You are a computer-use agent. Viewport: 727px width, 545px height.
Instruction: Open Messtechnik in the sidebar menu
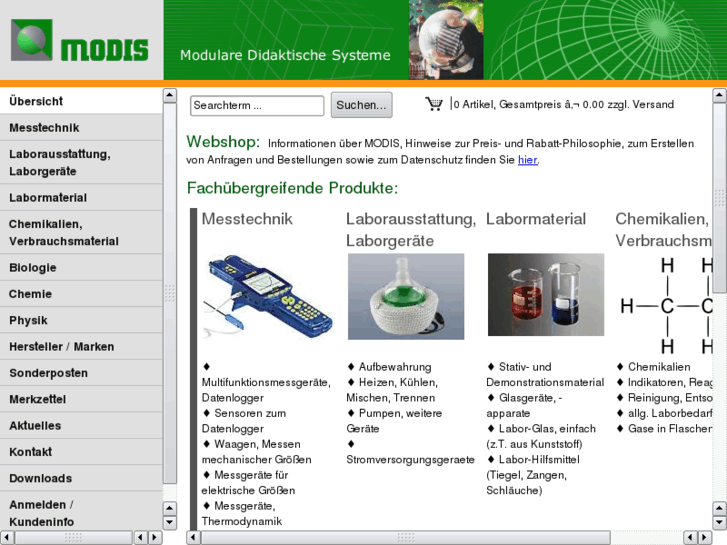(81, 128)
